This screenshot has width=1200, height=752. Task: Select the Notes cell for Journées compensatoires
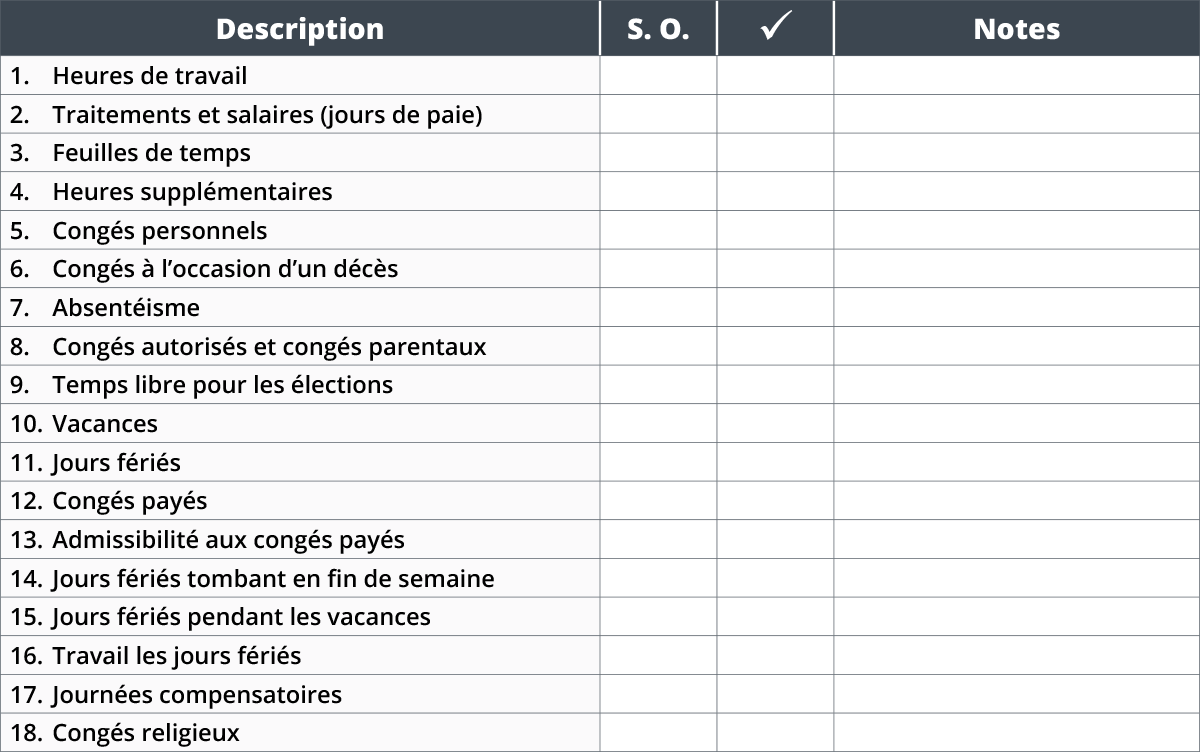click(1017, 694)
